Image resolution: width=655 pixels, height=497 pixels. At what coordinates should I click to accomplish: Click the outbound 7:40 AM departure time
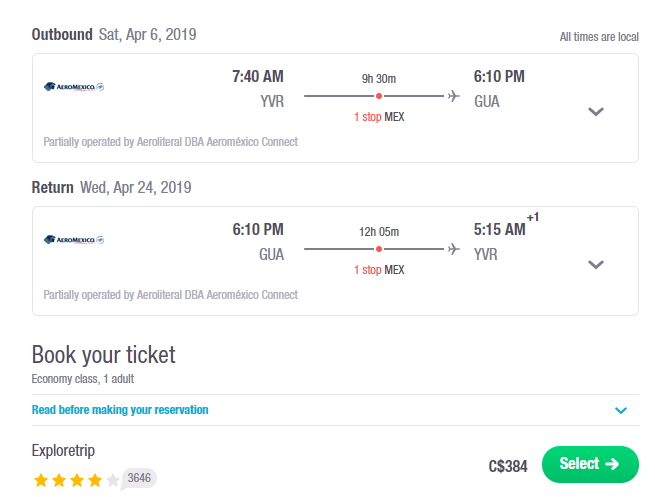click(x=258, y=76)
